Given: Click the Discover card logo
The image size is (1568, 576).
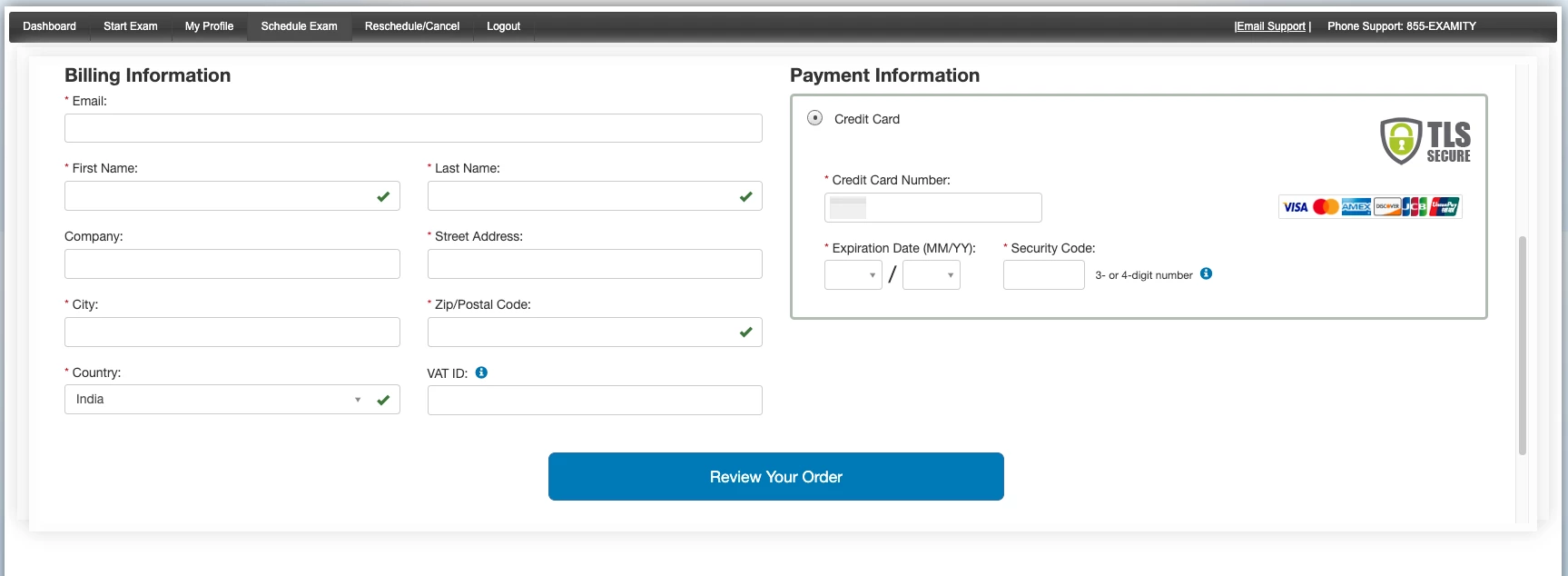Looking at the screenshot, I should point(1386,207).
